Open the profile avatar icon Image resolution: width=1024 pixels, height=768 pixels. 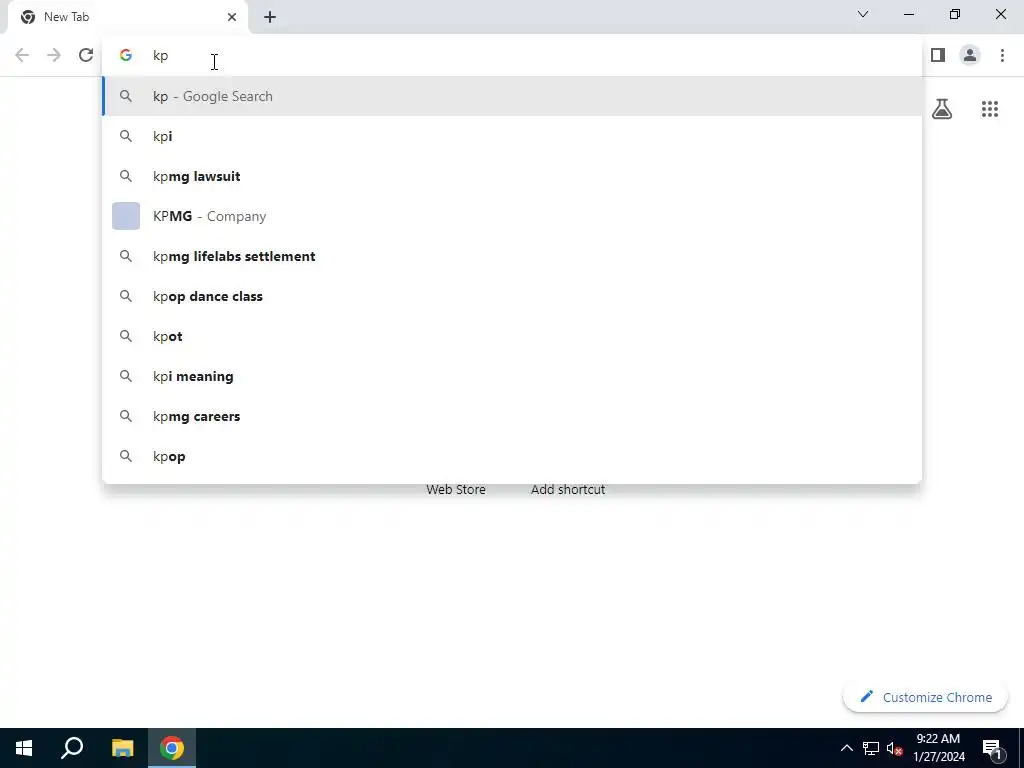pos(970,56)
